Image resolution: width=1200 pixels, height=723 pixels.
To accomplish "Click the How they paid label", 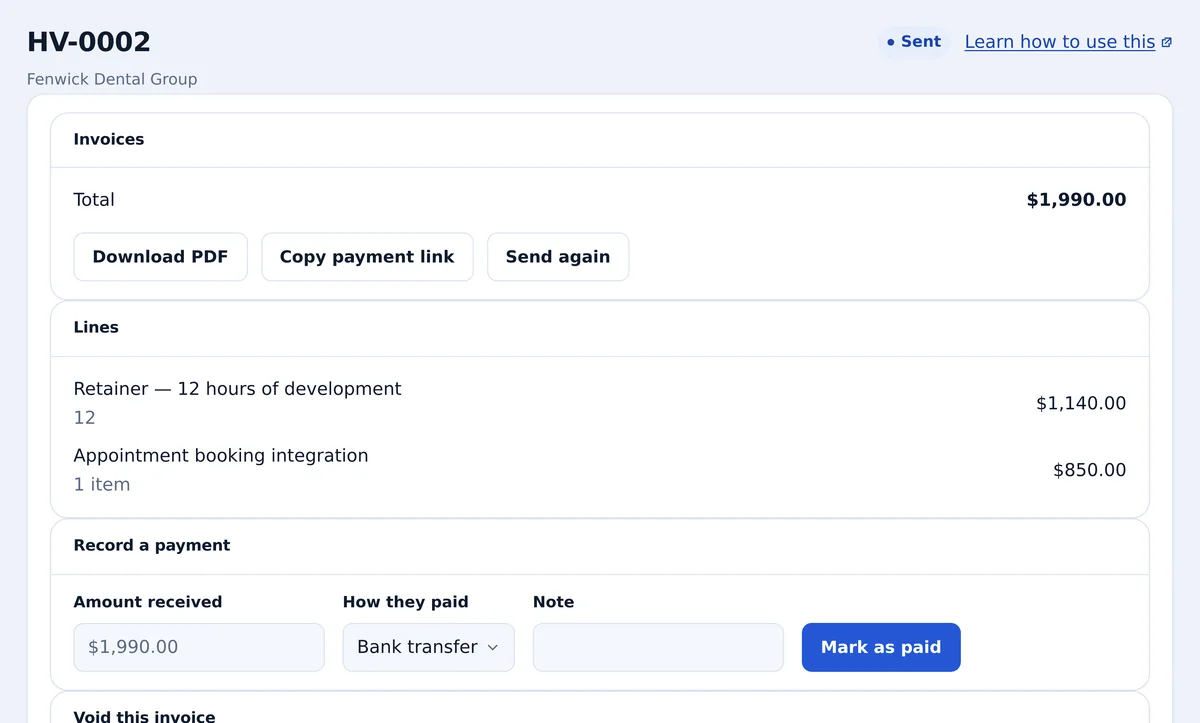I will (405, 602).
